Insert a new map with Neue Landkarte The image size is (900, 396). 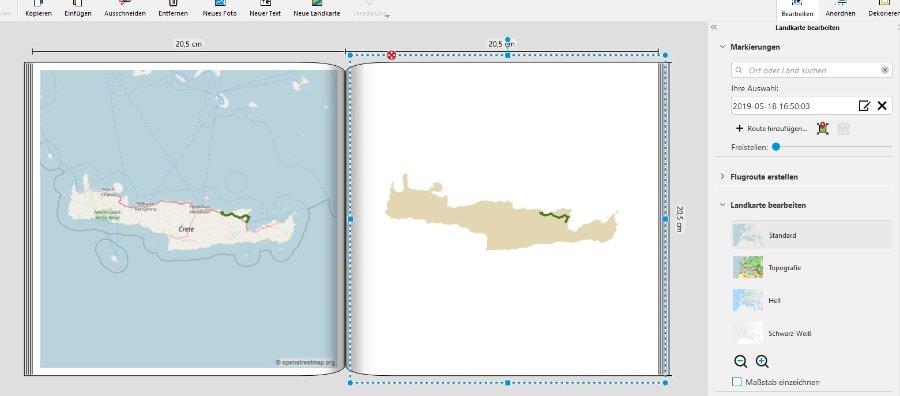pyautogui.click(x=316, y=9)
